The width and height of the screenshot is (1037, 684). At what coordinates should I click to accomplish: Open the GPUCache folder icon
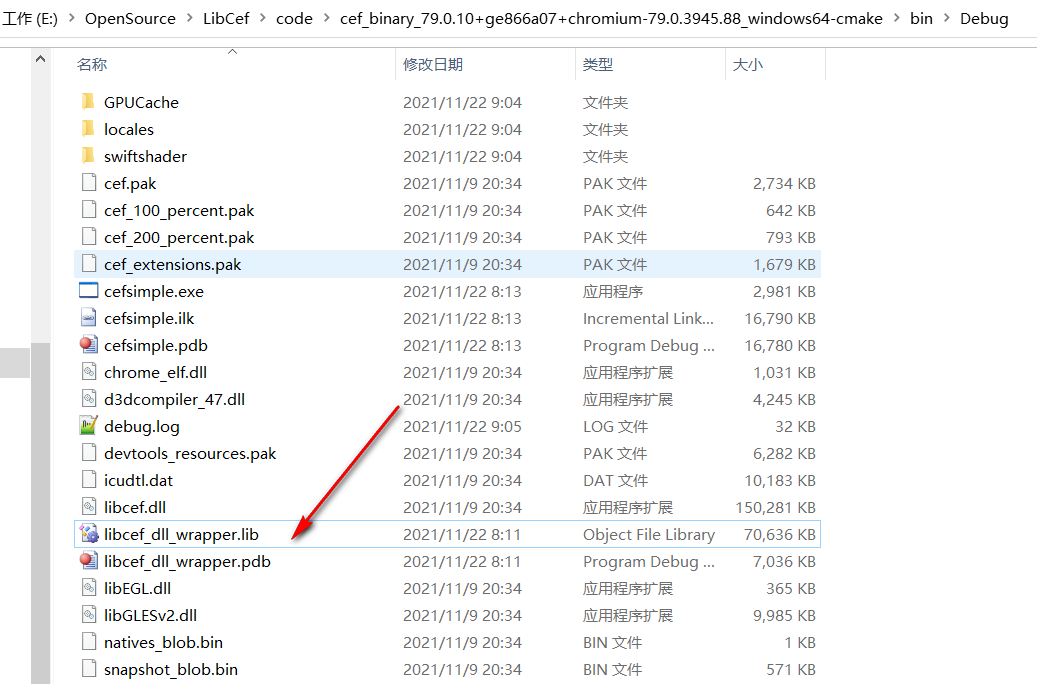click(88, 102)
